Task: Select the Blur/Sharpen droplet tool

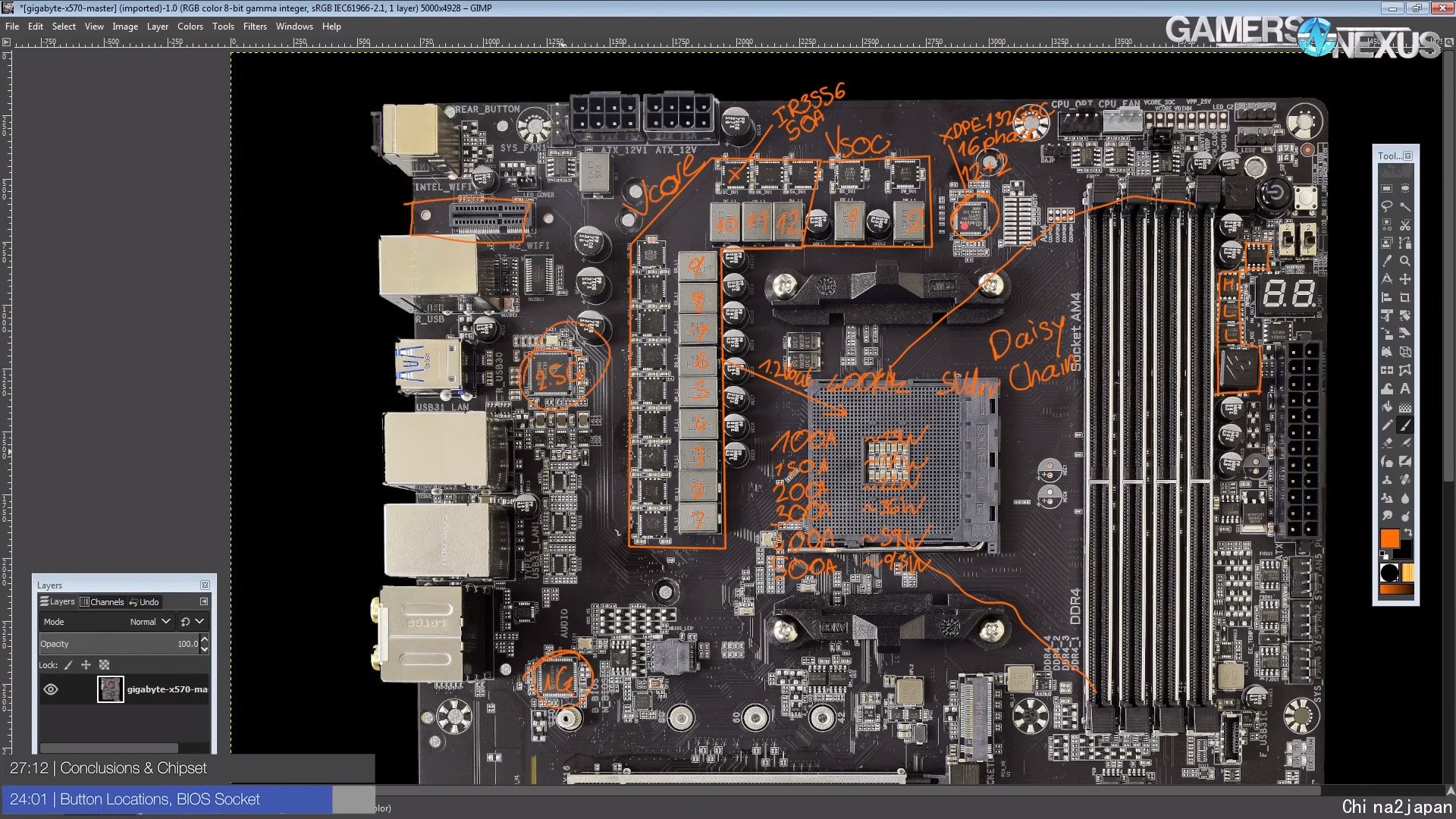Action: point(1405,498)
